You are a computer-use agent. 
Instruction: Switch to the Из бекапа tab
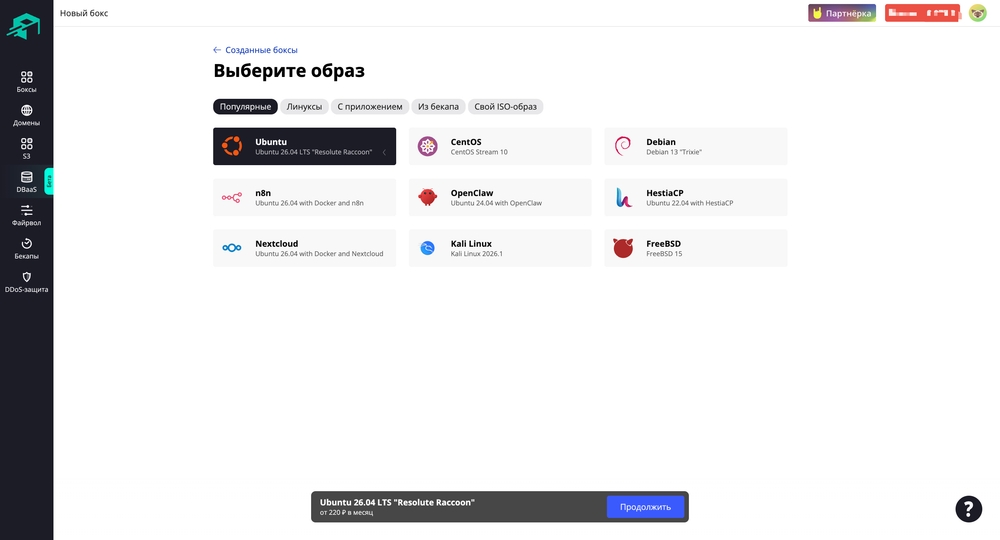point(438,106)
